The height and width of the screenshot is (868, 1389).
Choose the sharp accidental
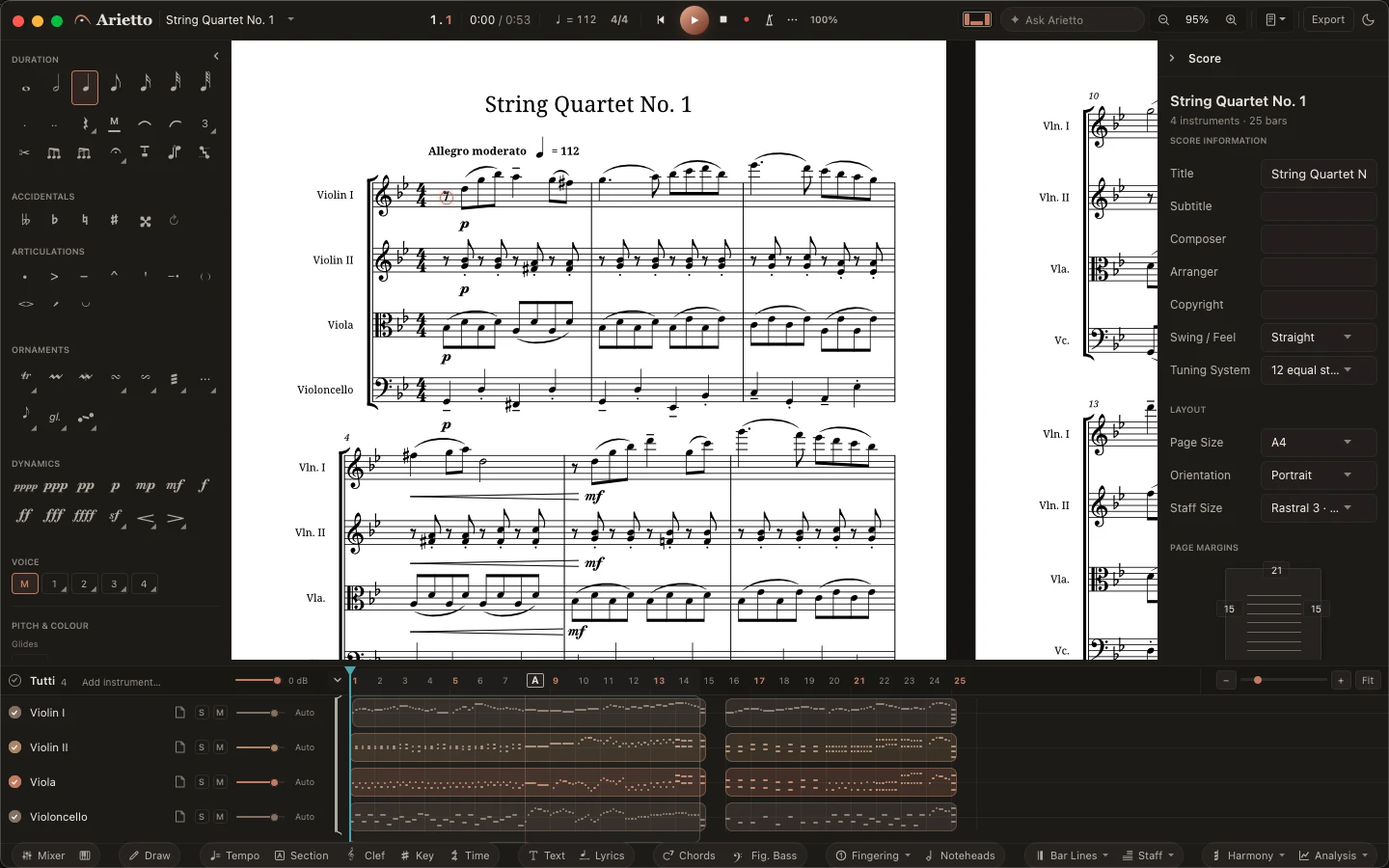coord(115,220)
